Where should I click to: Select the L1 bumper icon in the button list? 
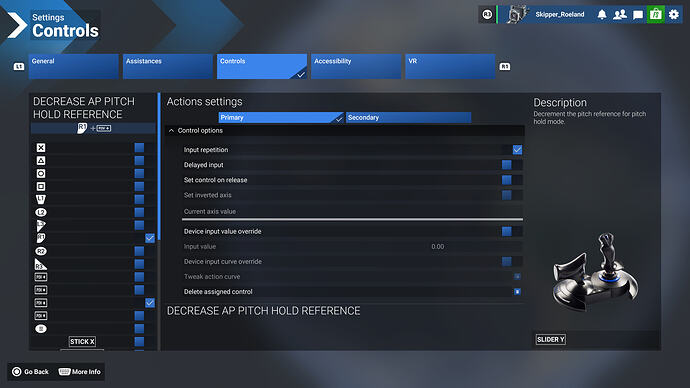point(41,199)
